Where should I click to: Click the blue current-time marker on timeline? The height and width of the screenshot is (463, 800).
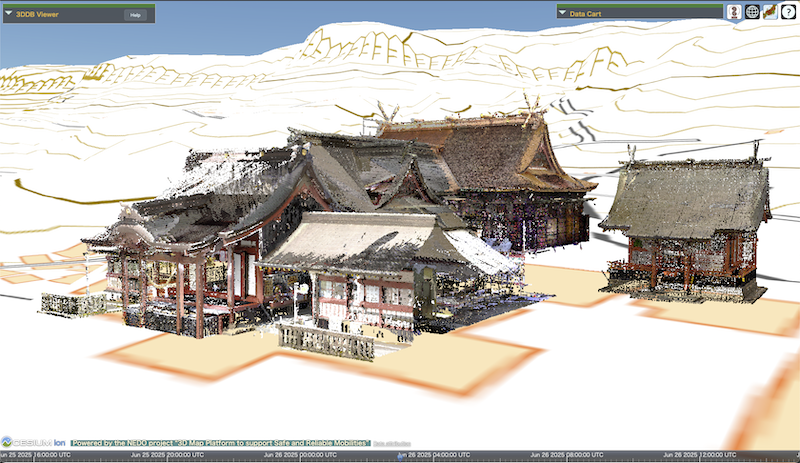[400, 456]
